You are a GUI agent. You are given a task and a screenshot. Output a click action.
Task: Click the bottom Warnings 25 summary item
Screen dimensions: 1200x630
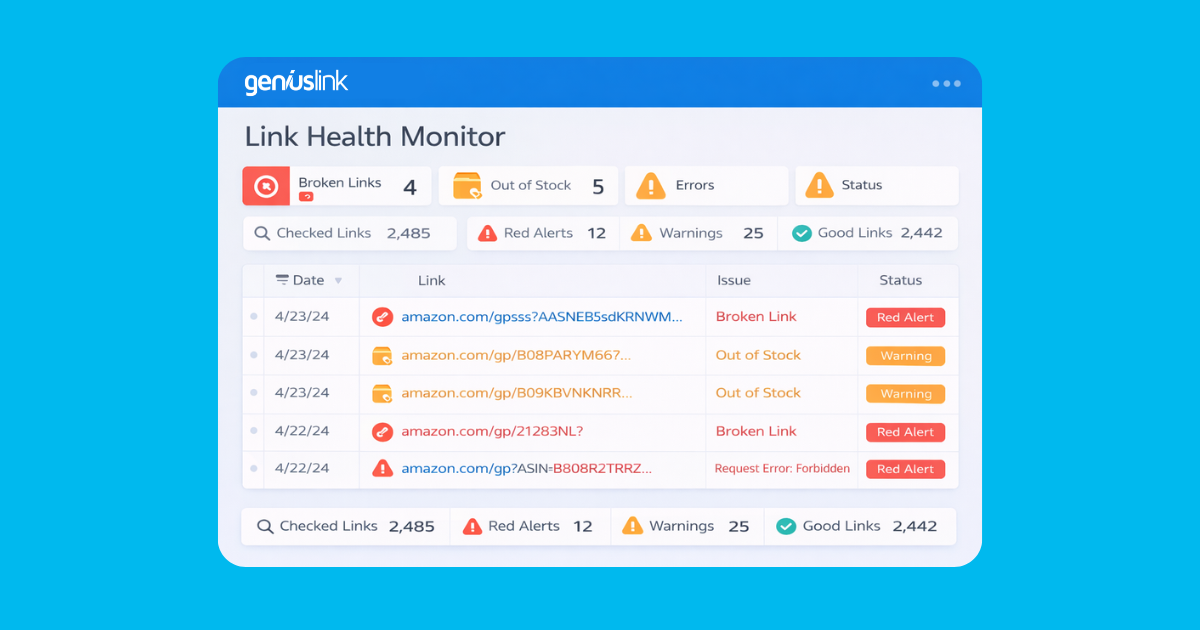(686, 526)
